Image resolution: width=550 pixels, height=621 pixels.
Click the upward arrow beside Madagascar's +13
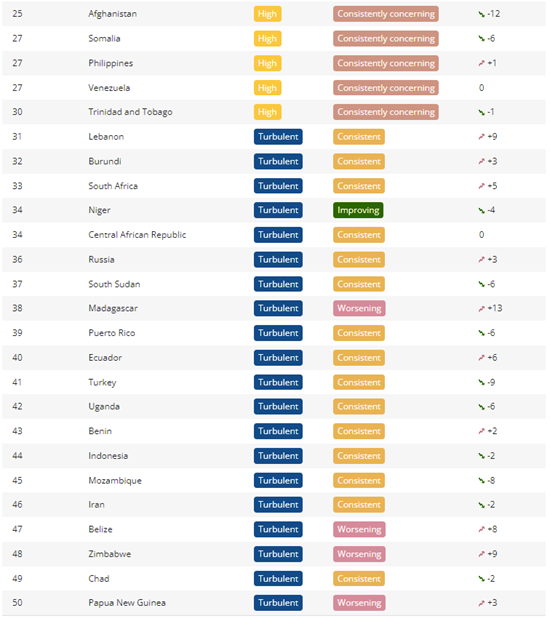[481, 309]
